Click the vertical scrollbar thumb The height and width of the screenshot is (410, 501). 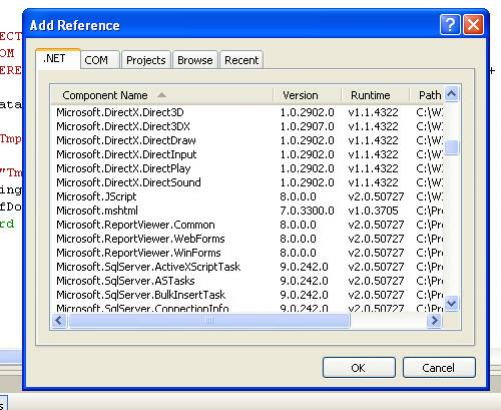(x=452, y=147)
